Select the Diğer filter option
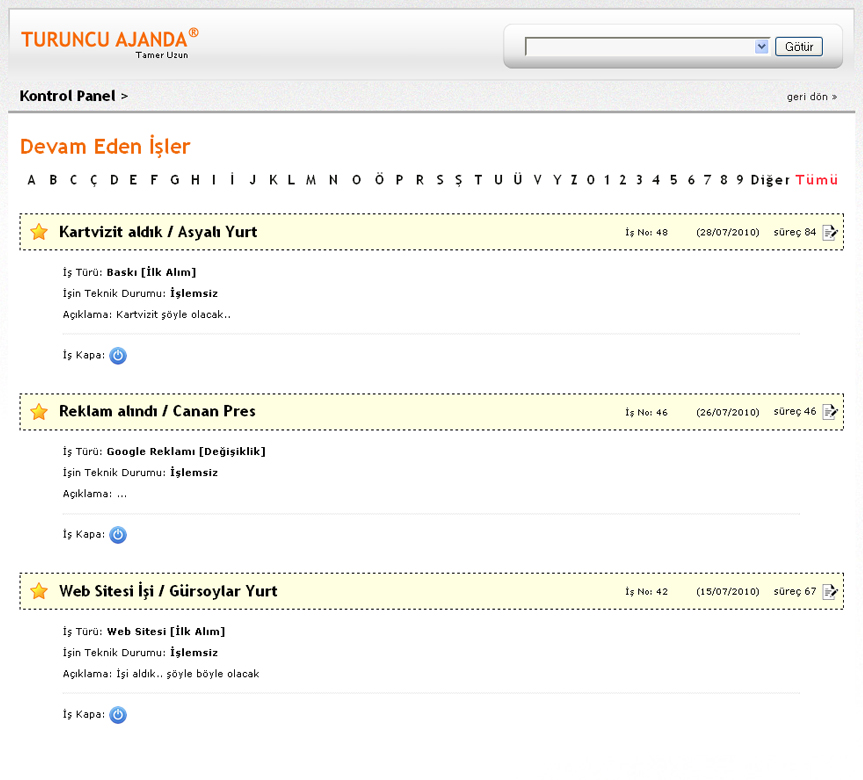This screenshot has height=780, width=863. (770, 180)
